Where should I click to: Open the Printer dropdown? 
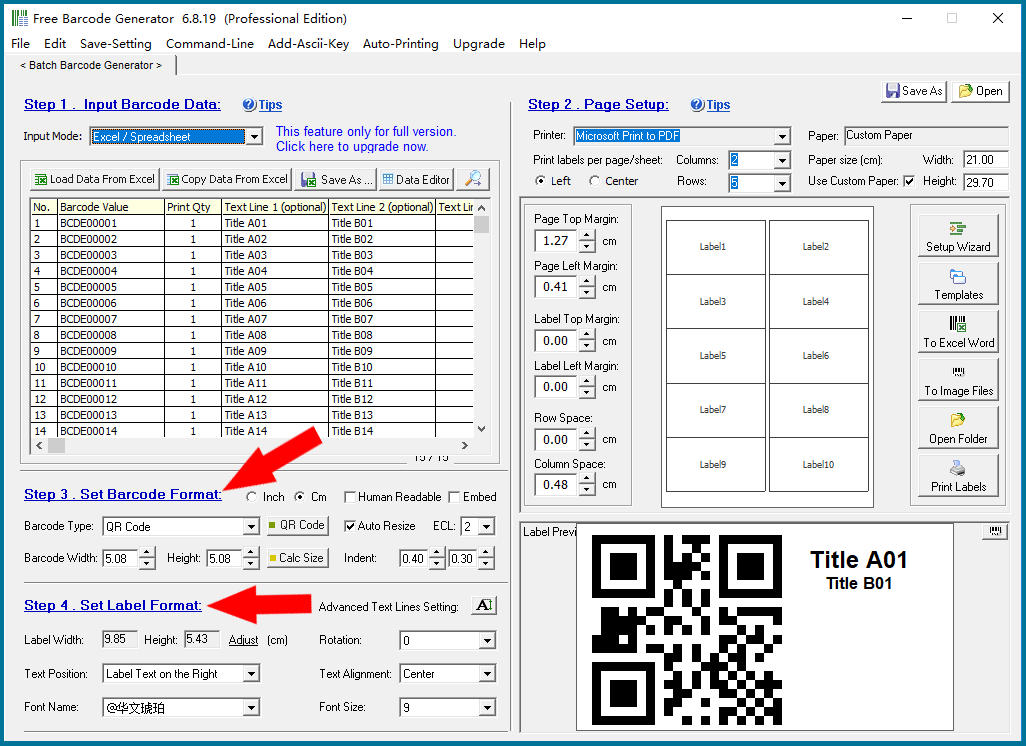coord(782,136)
